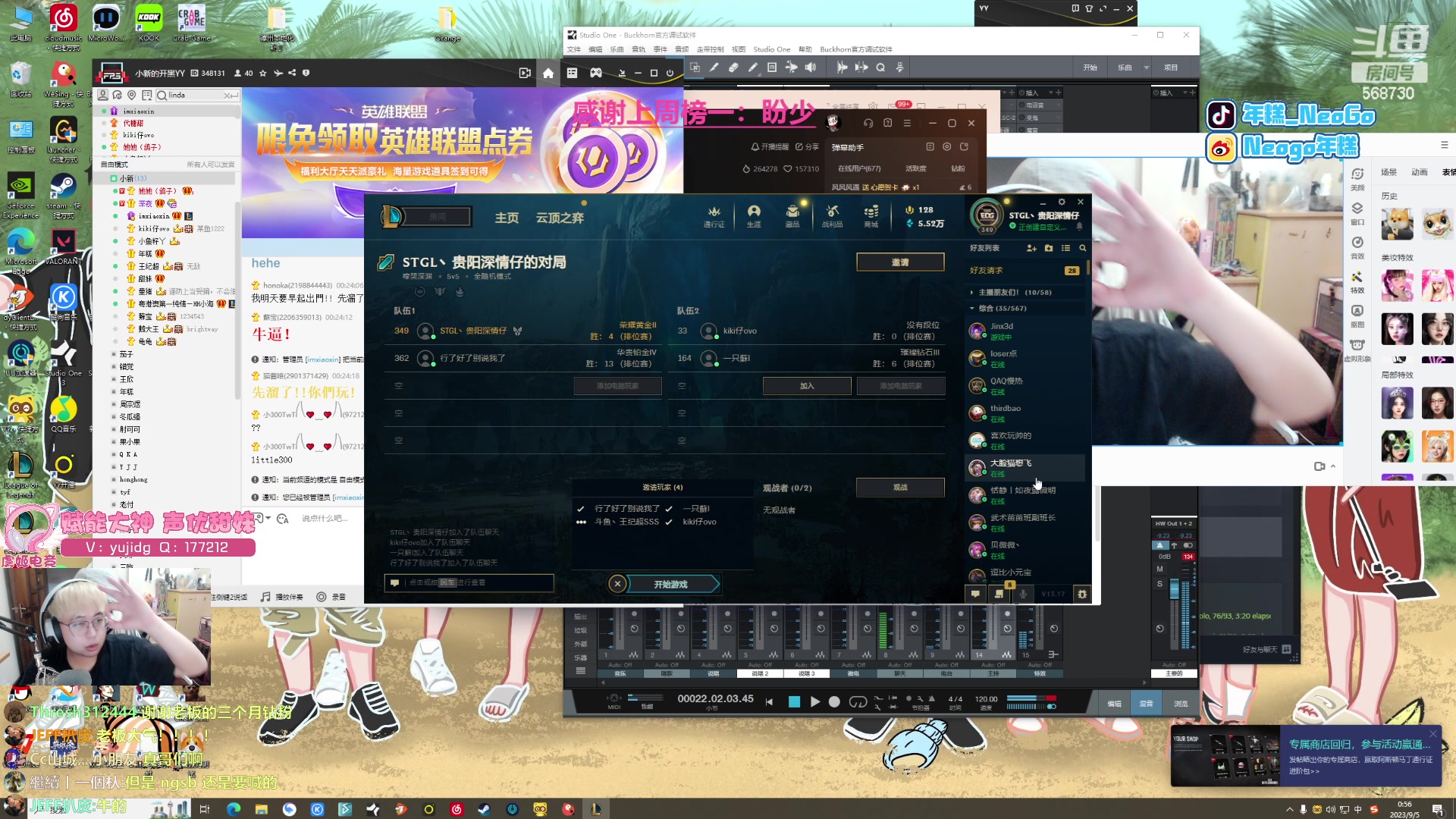1456x819 pixels.
Task: Click the notification bell under the summoner name
Action: [x=1079, y=227]
